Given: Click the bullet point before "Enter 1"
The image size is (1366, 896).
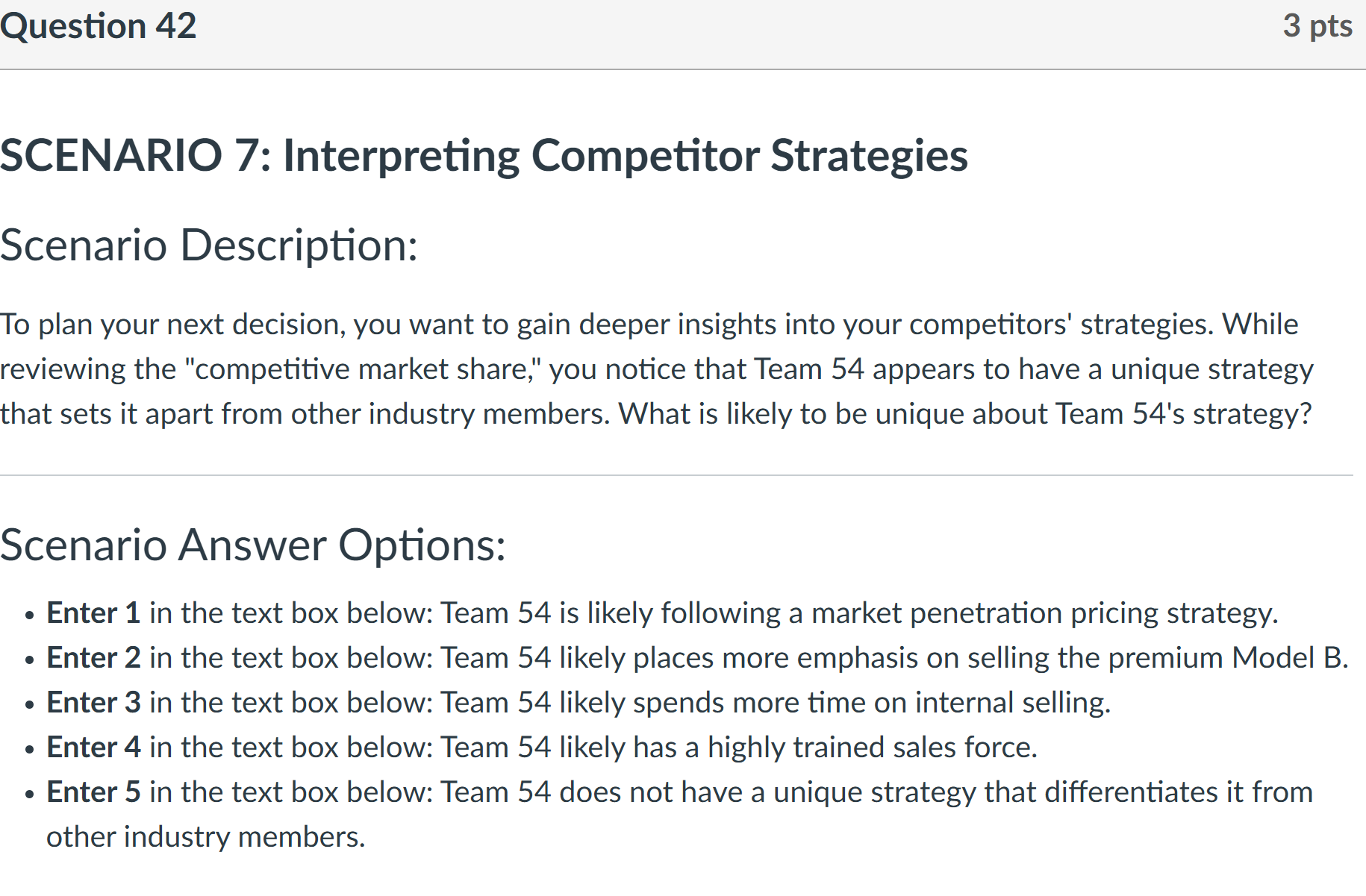Looking at the screenshot, I should coord(29,615).
